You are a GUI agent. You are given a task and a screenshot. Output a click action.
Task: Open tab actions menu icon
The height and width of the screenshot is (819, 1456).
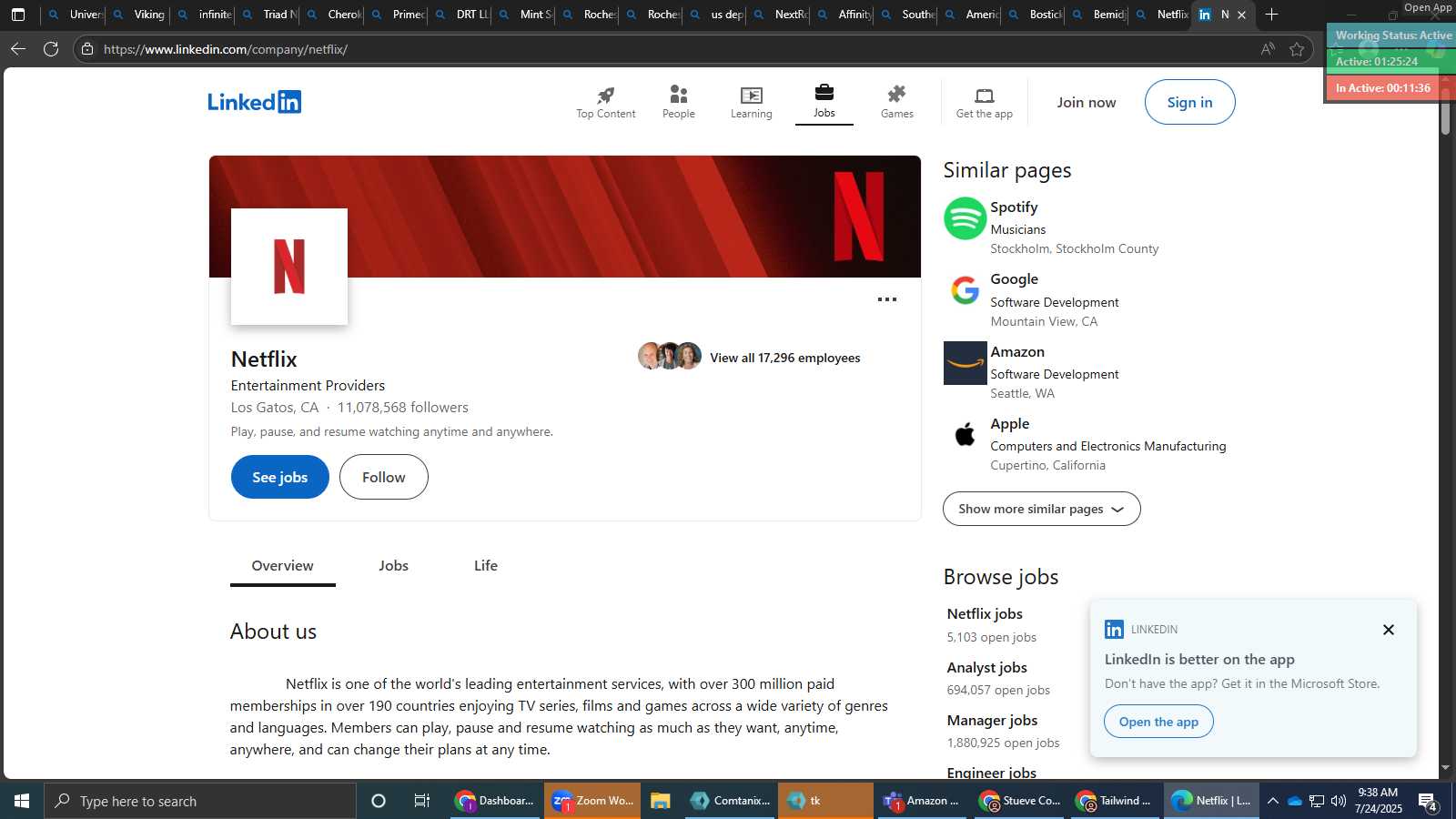coord(17,15)
